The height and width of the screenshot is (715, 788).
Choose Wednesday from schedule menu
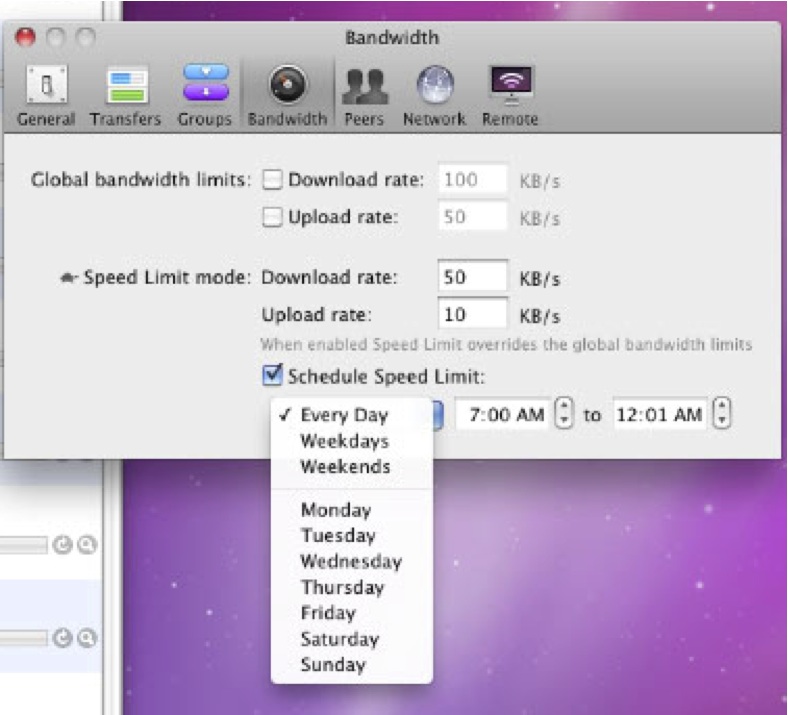[352, 561]
